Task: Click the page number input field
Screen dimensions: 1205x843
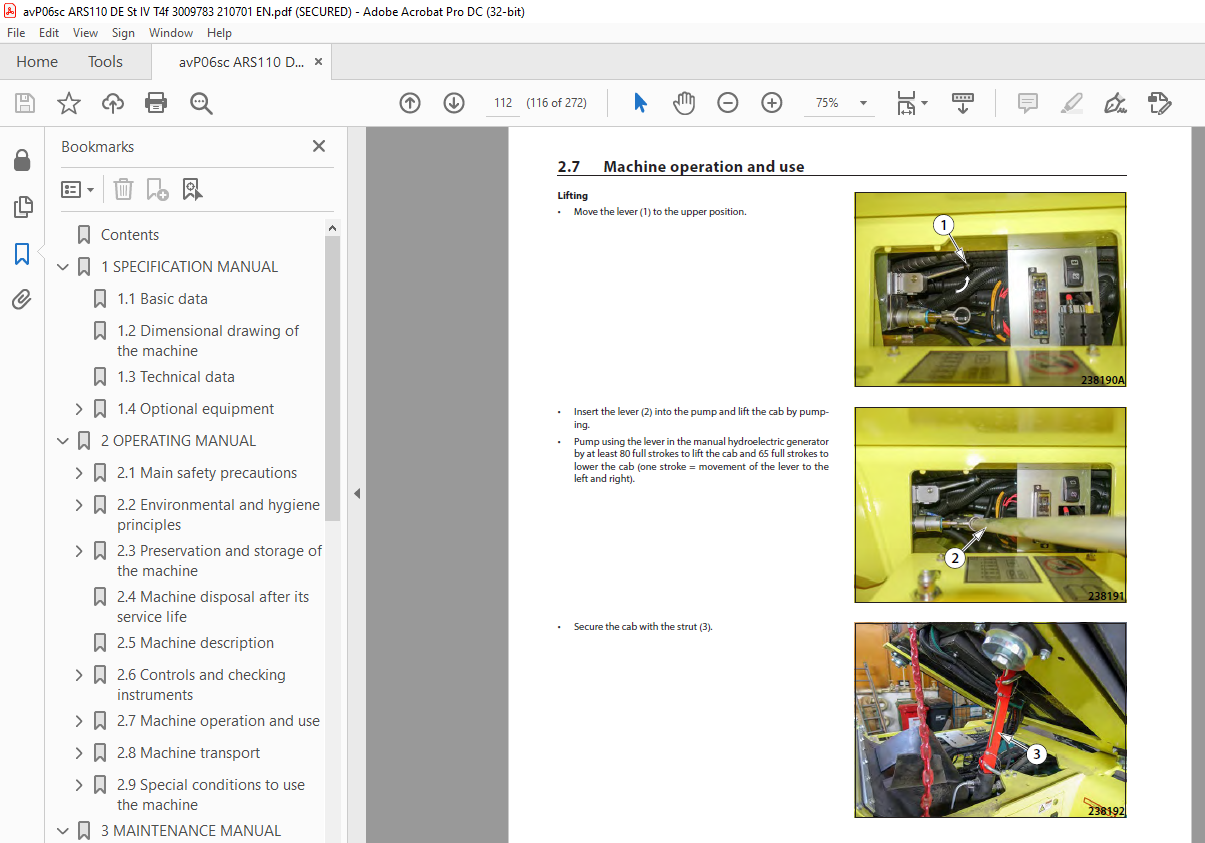Action: pos(503,103)
